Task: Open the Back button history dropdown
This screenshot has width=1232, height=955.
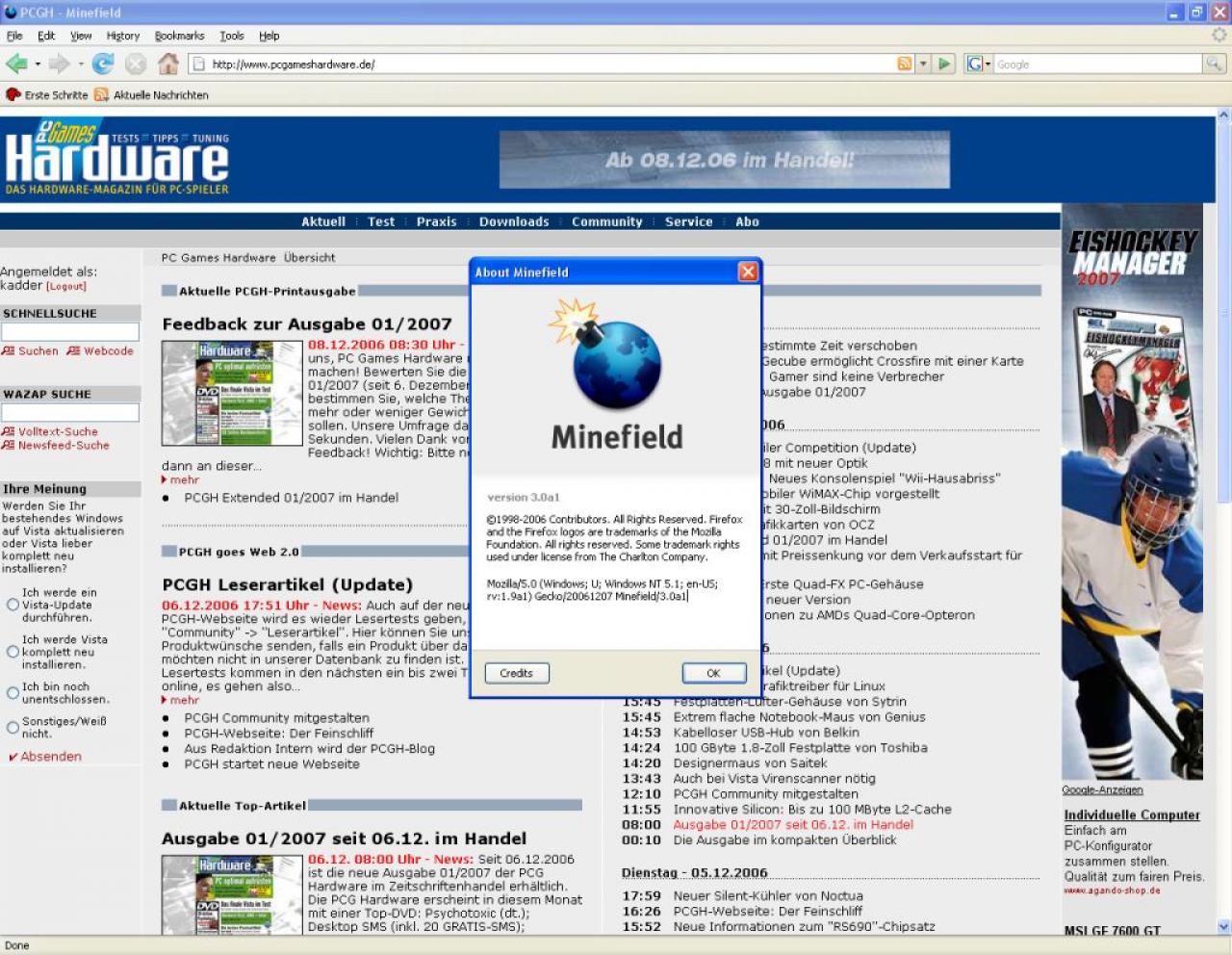Action: (38, 65)
